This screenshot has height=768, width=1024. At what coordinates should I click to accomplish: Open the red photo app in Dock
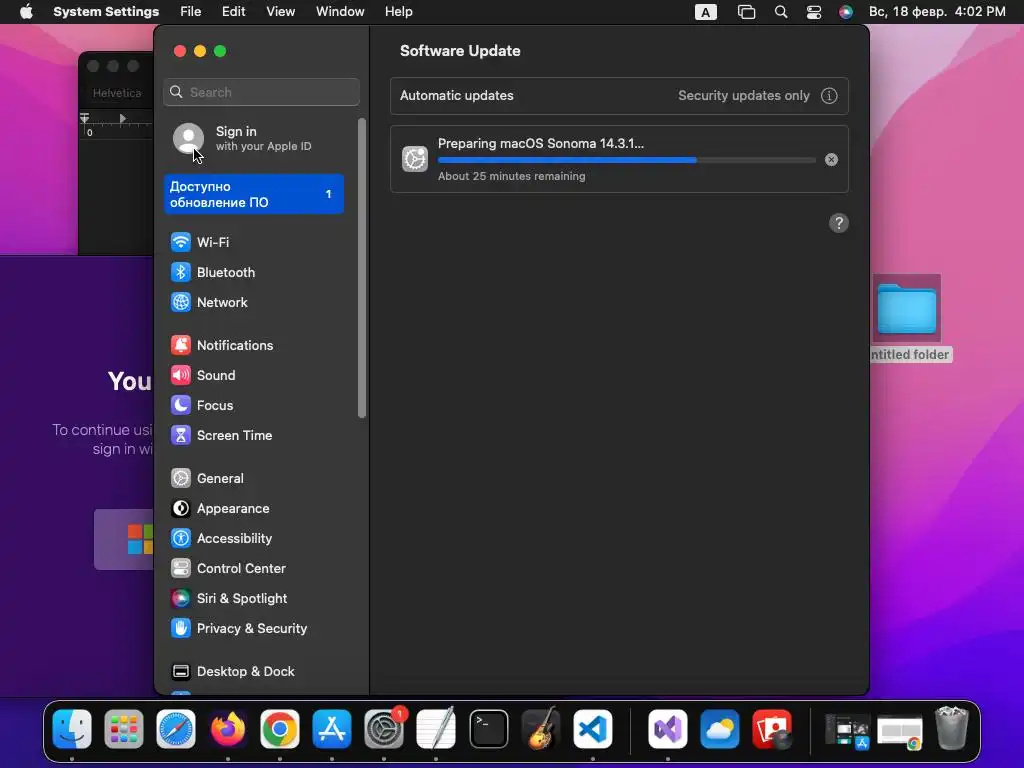(x=772, y=729)
